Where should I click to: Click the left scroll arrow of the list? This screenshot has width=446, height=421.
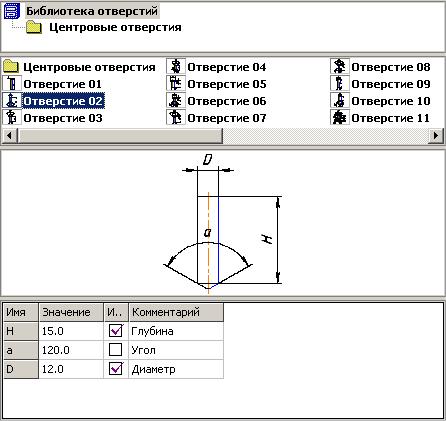point(9,136)
